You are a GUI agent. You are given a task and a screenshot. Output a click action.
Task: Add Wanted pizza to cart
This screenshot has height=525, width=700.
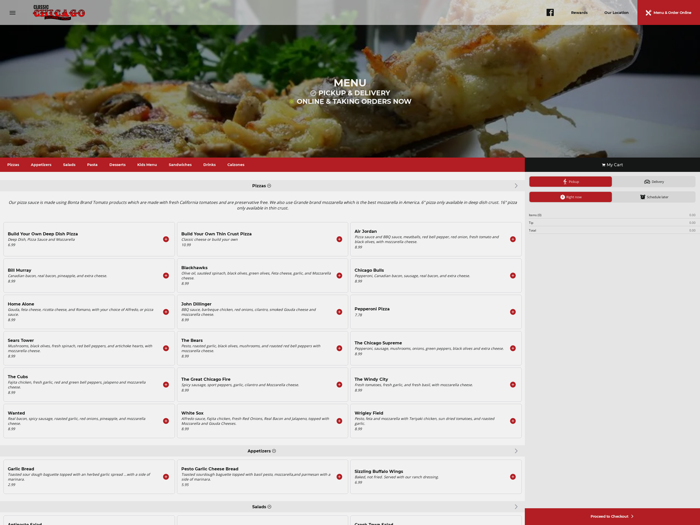(x=166, y=421)
